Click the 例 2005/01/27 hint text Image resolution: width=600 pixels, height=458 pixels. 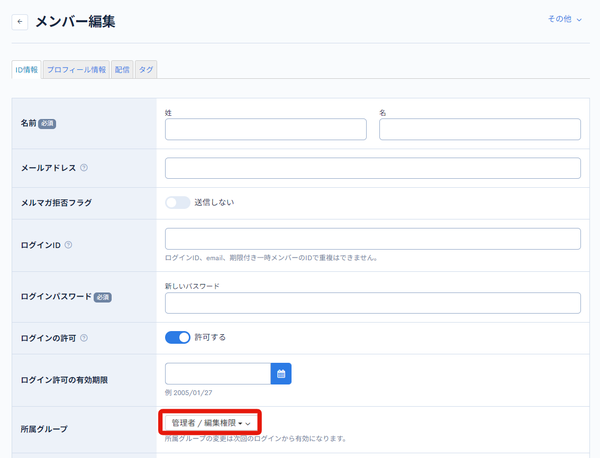189,393
